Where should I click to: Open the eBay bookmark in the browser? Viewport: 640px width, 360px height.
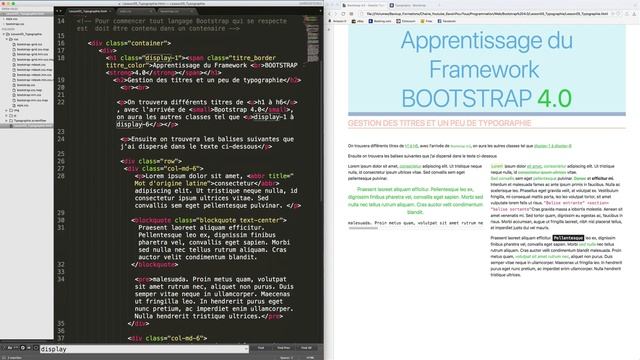(358, 21)
